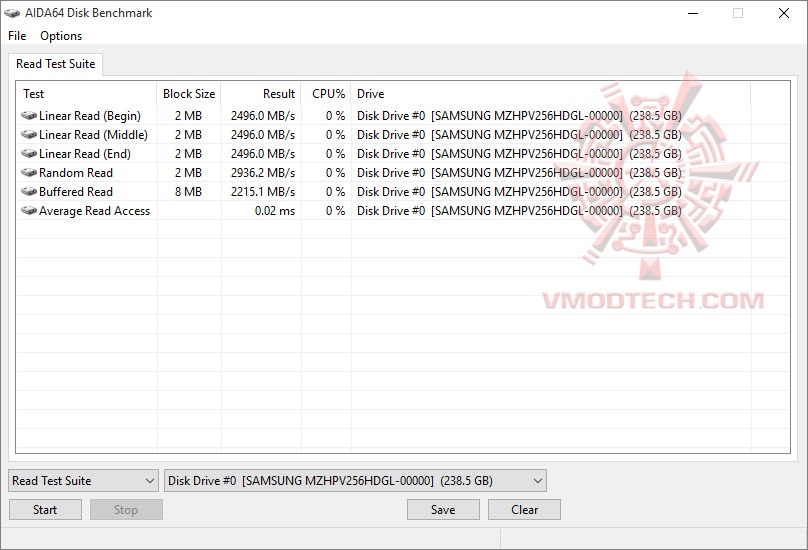Image resolution: width=808 pixels, height=550 pixels.
Task: Click the Drive cell in Buffered Read row
Action: pos(519,192)
